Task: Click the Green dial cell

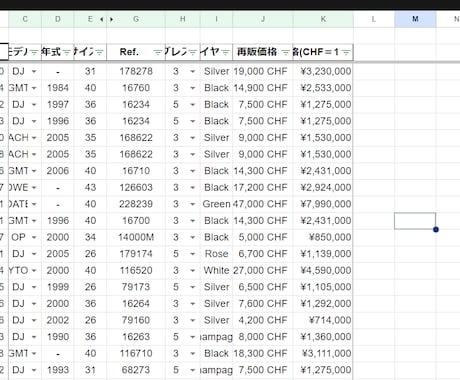Action: 216,204
